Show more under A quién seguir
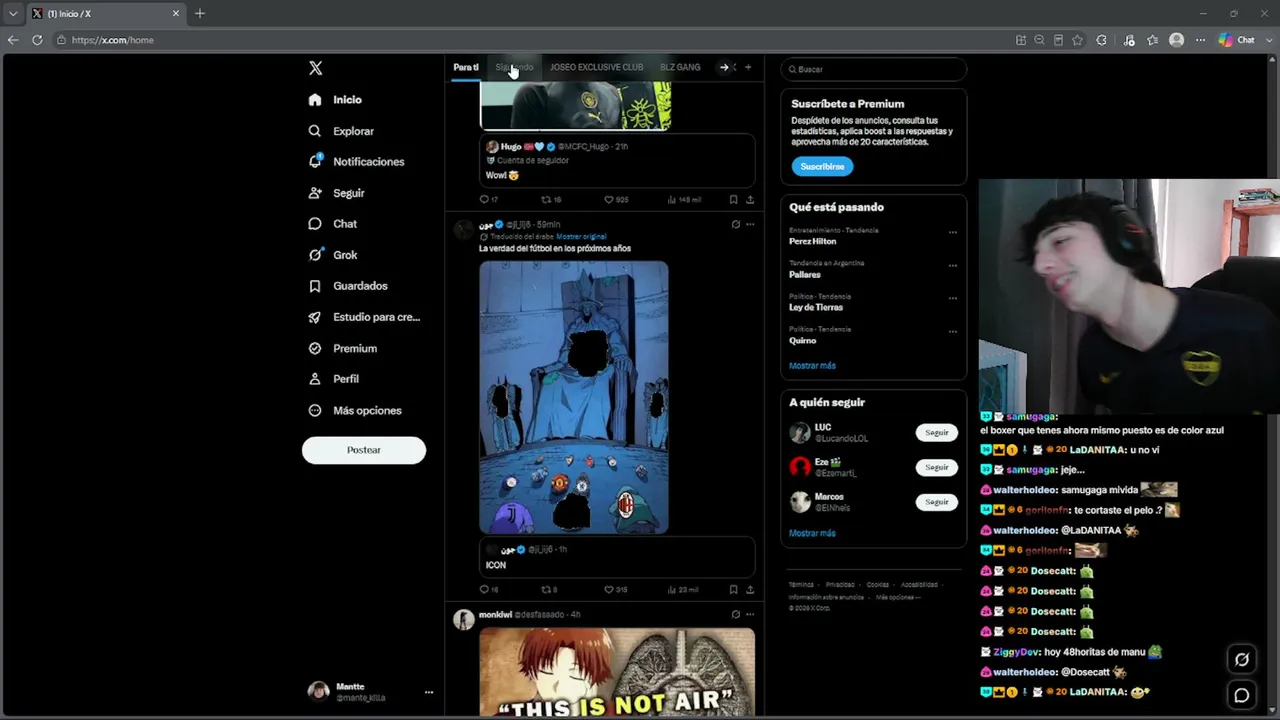Viewport: 1280px width, 720px height. click(x=812, y=533)
